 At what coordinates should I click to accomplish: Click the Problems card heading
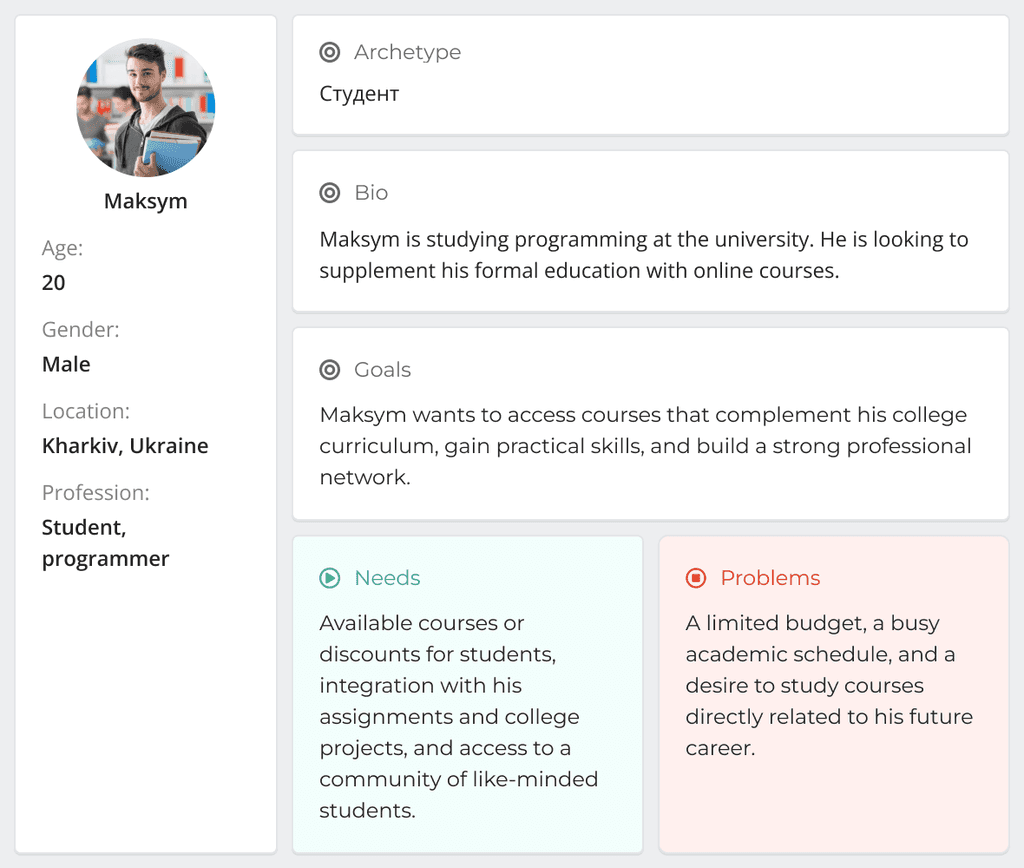(770, 578)
